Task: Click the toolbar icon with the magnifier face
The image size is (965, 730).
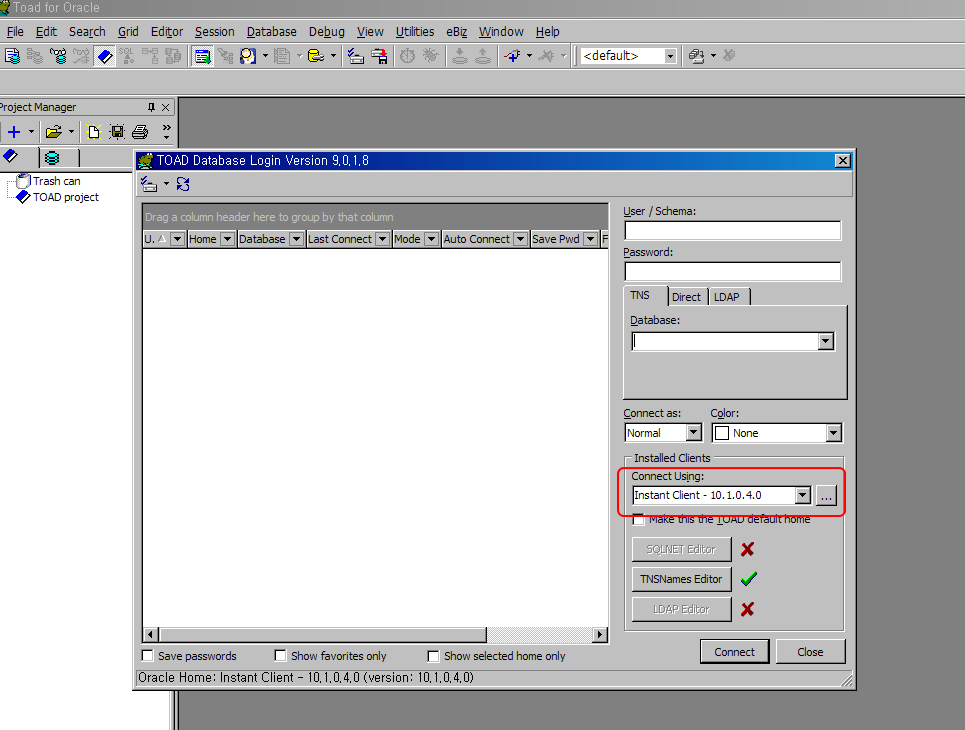Action: (248, 56)
